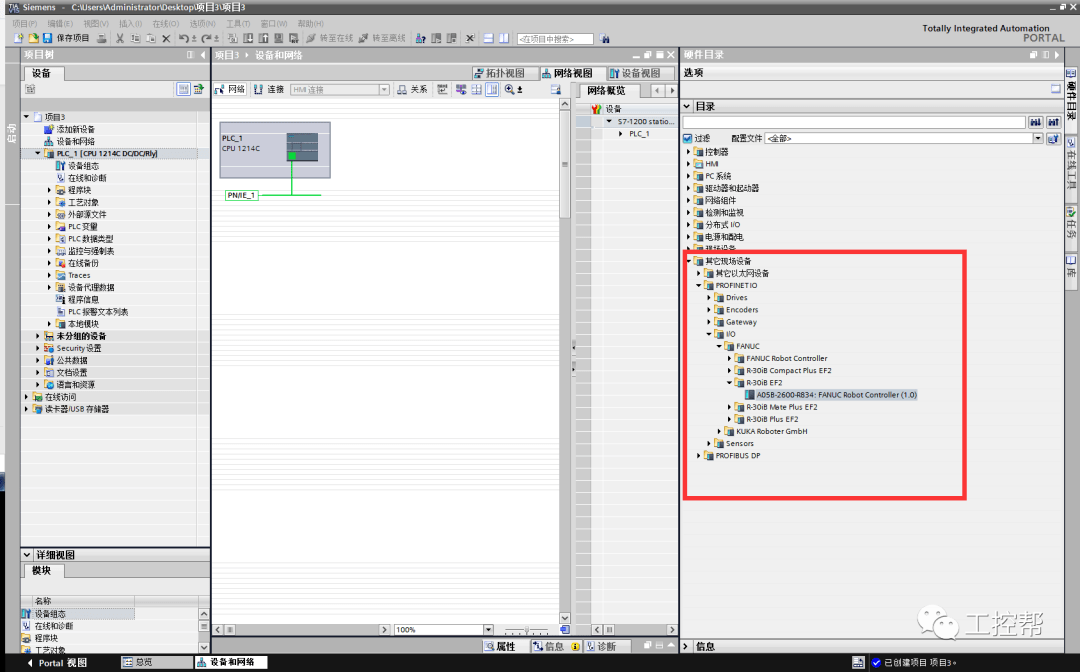The width and height of the screenshot is (1080, 672).
Task: Open an existing project via toolbar icon
Action: (32, 39)
